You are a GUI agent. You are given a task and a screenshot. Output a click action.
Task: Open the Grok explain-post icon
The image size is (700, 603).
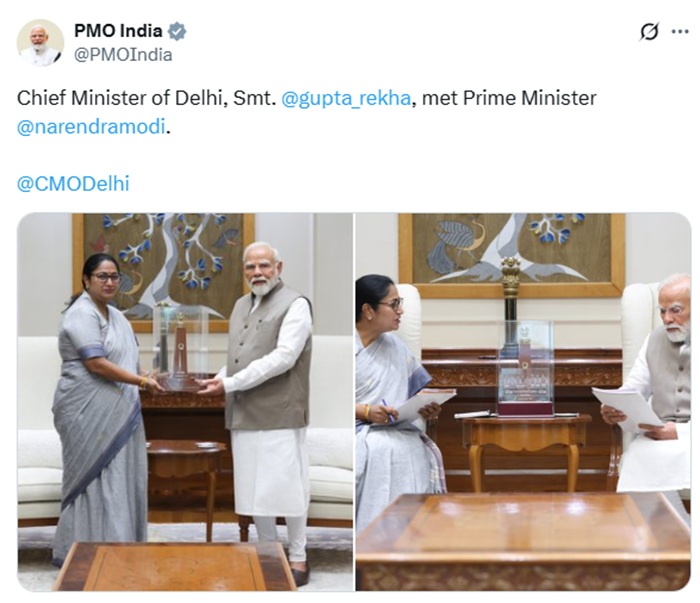(649, 32)
